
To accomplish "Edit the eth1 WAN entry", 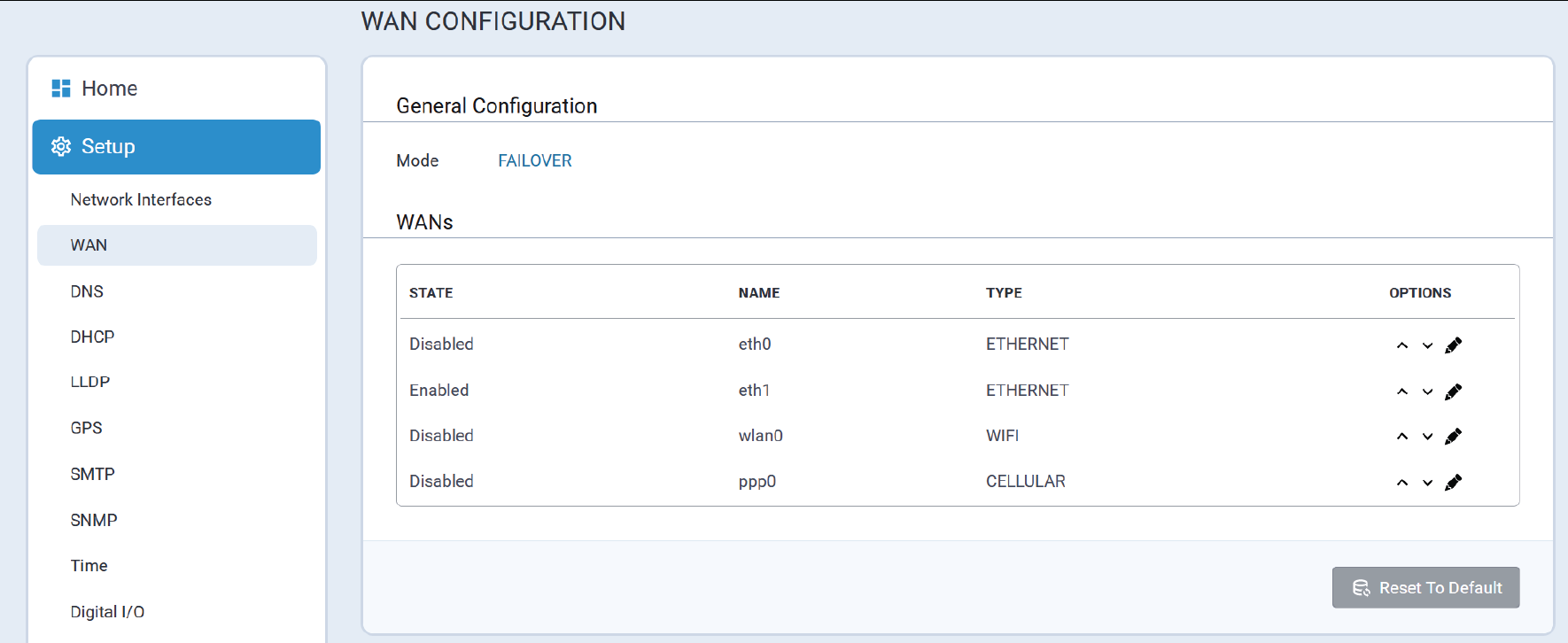I will pos(1453,391).
